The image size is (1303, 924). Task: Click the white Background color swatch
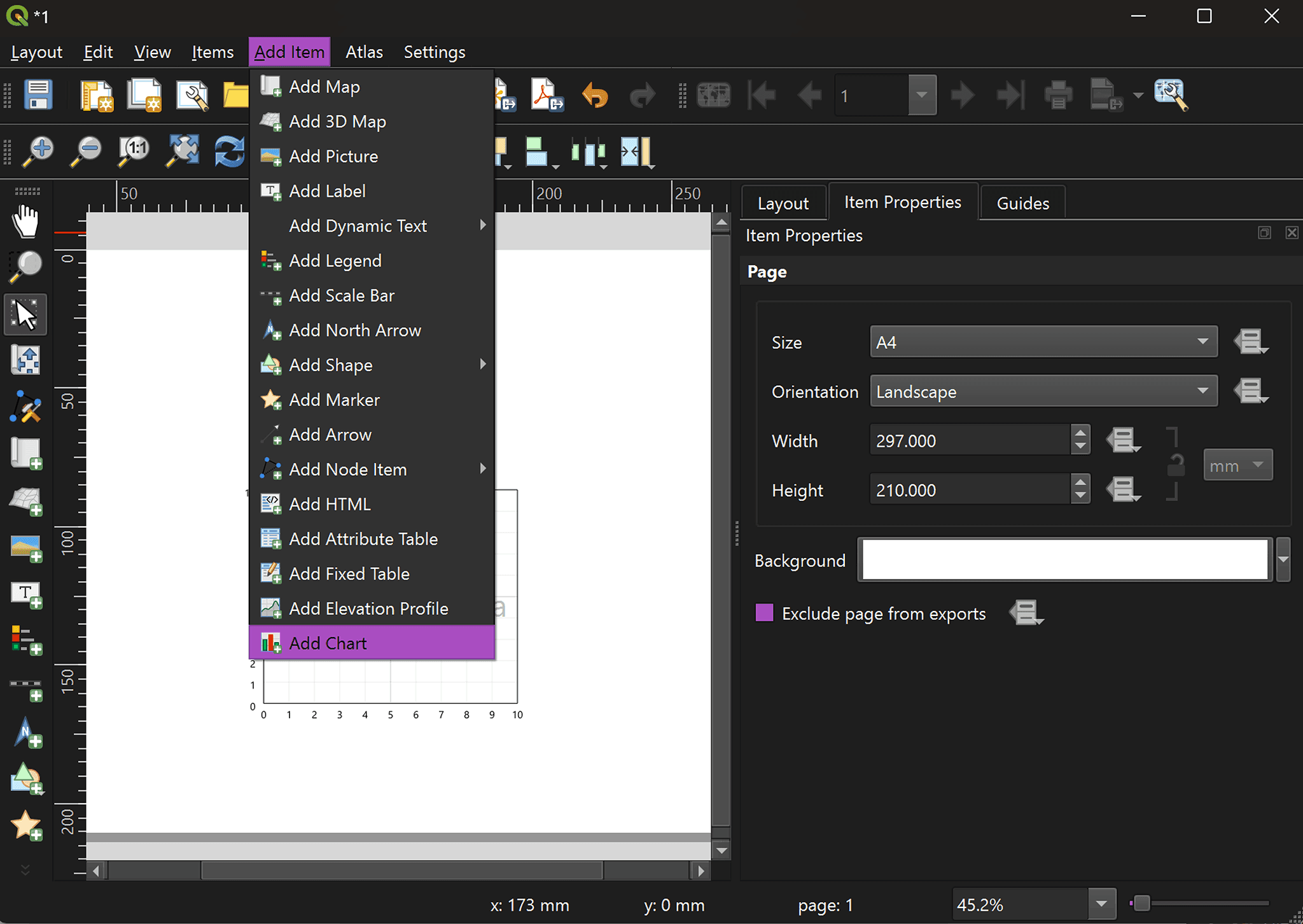(x=1064, y=560)
